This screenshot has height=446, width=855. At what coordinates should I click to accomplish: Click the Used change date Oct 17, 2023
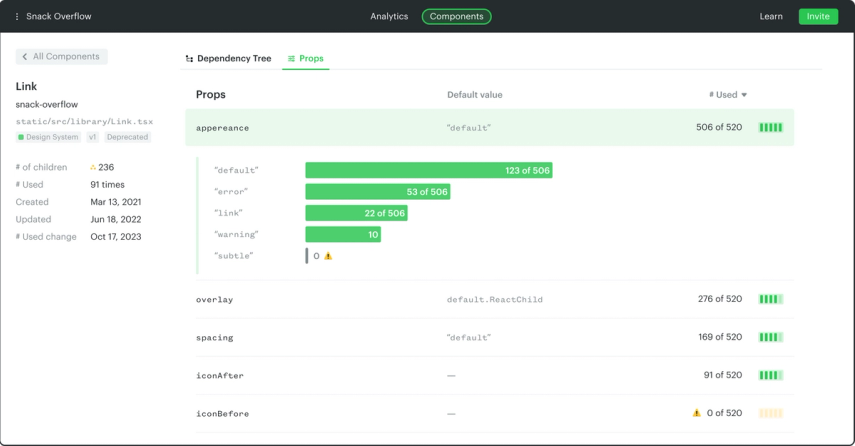pyautogui.click(x=116, y=237)
